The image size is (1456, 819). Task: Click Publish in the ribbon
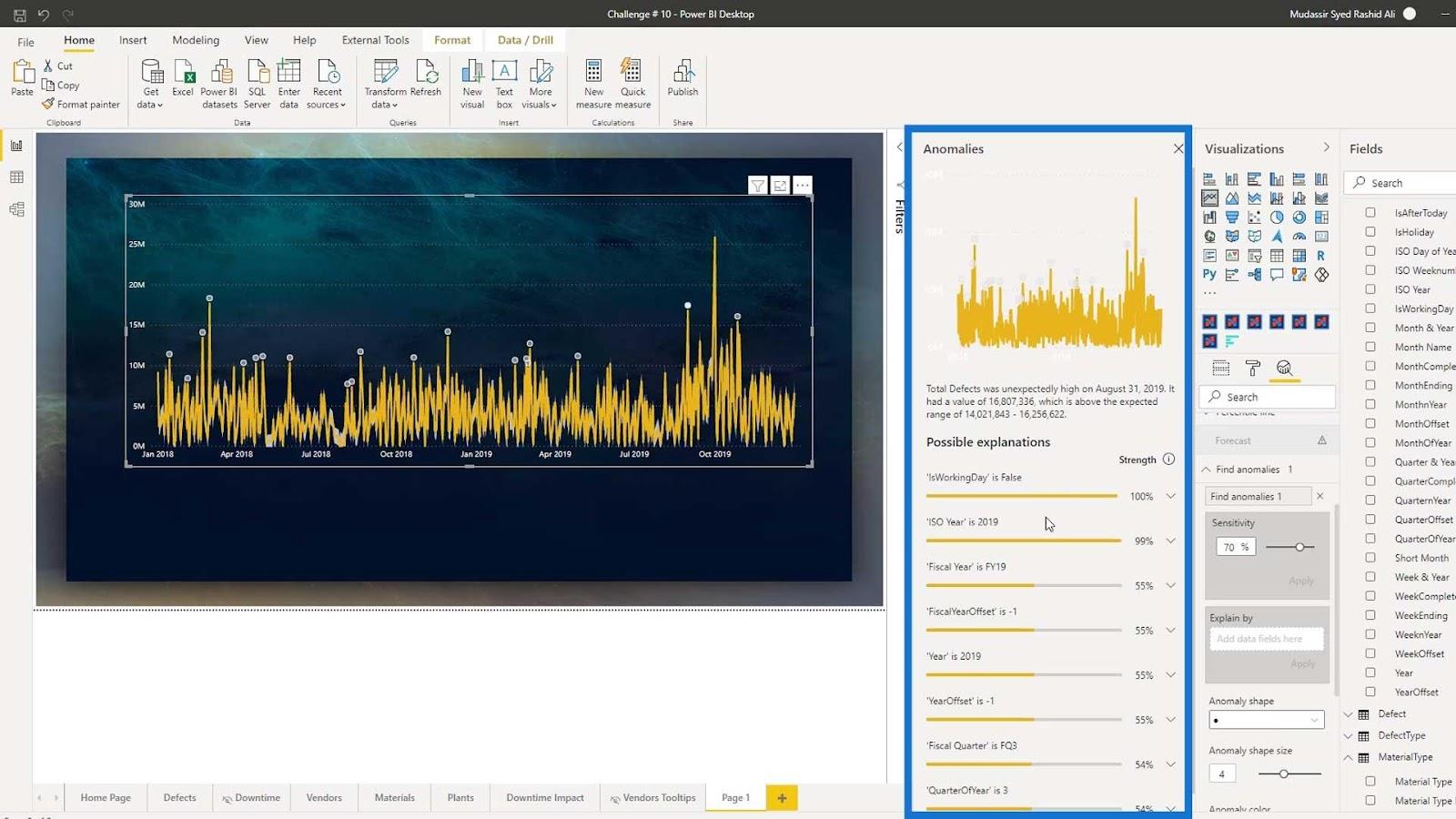(682, 78)
